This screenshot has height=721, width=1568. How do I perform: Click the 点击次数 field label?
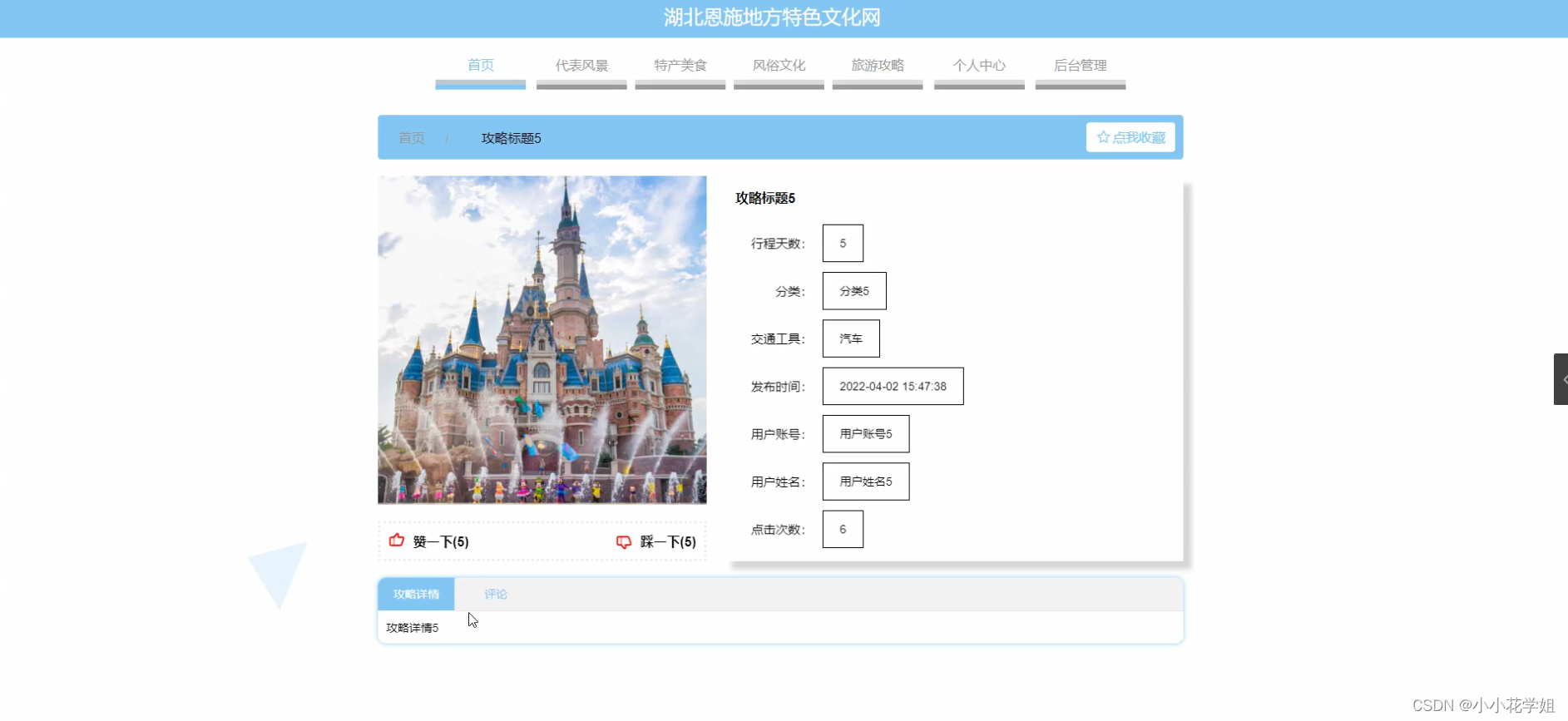click(x=778, y=530)
